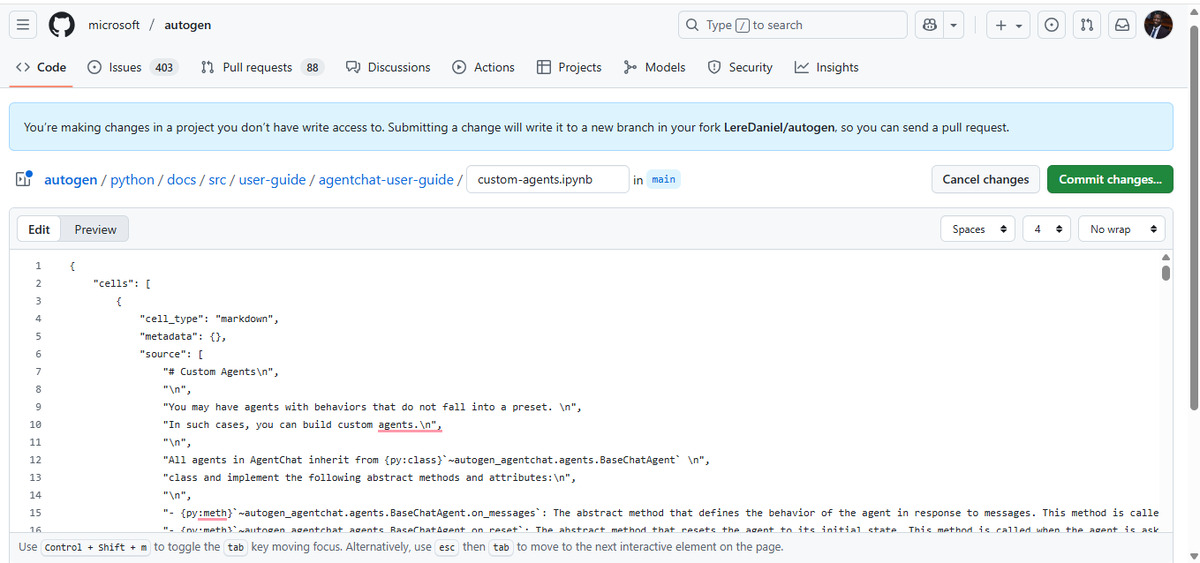Open the pull requests icon in header
1200x563 pixels.
coord(1086,25)
